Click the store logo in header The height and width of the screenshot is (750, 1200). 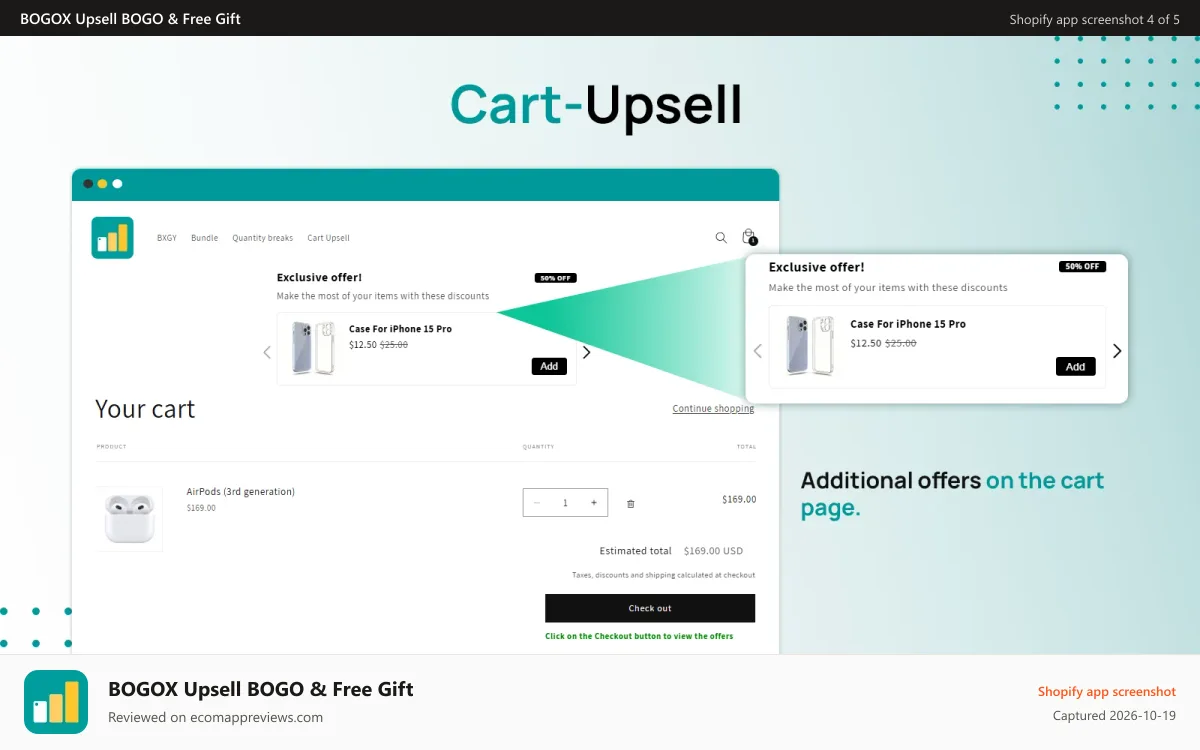112,238
